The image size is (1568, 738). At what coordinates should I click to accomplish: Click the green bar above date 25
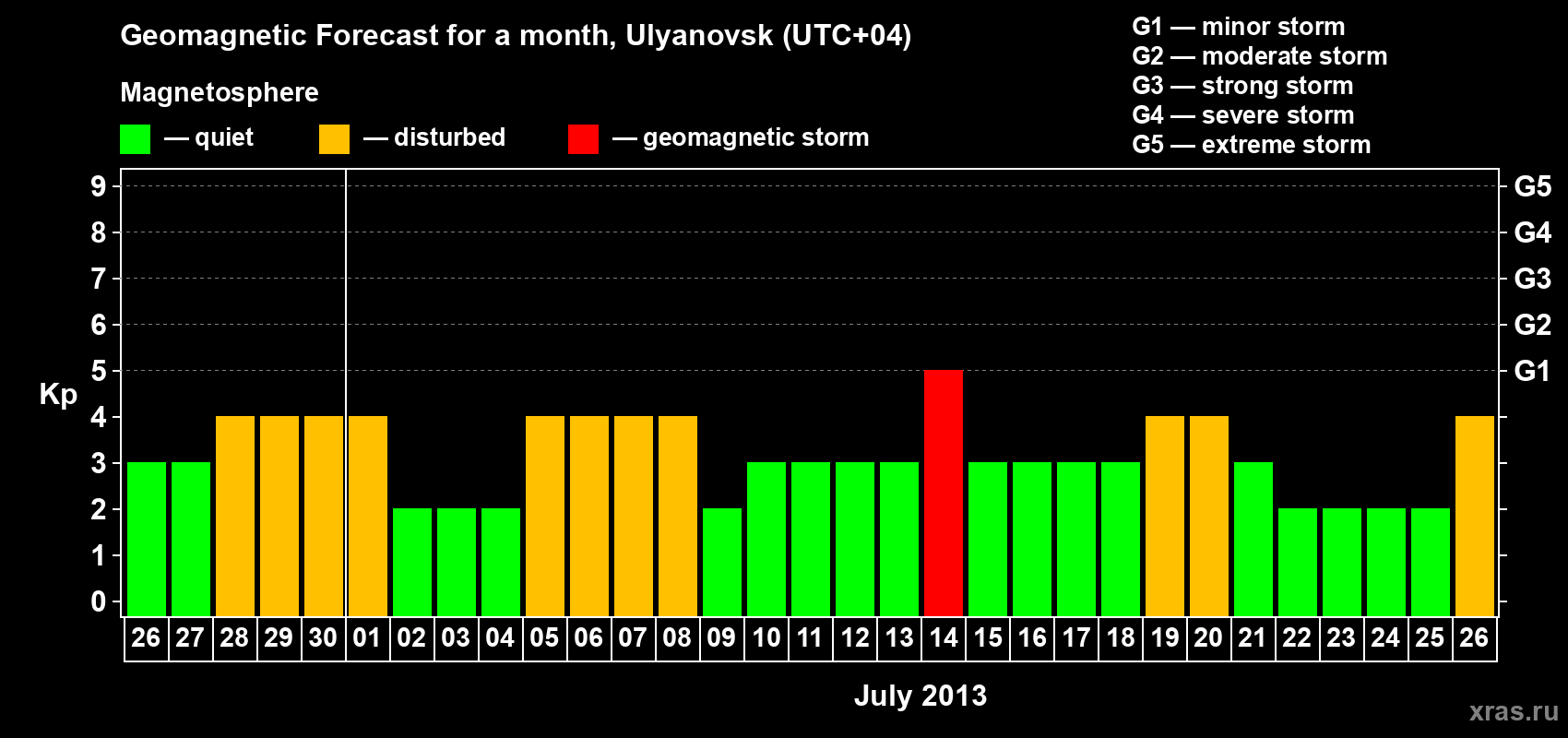1431,562
